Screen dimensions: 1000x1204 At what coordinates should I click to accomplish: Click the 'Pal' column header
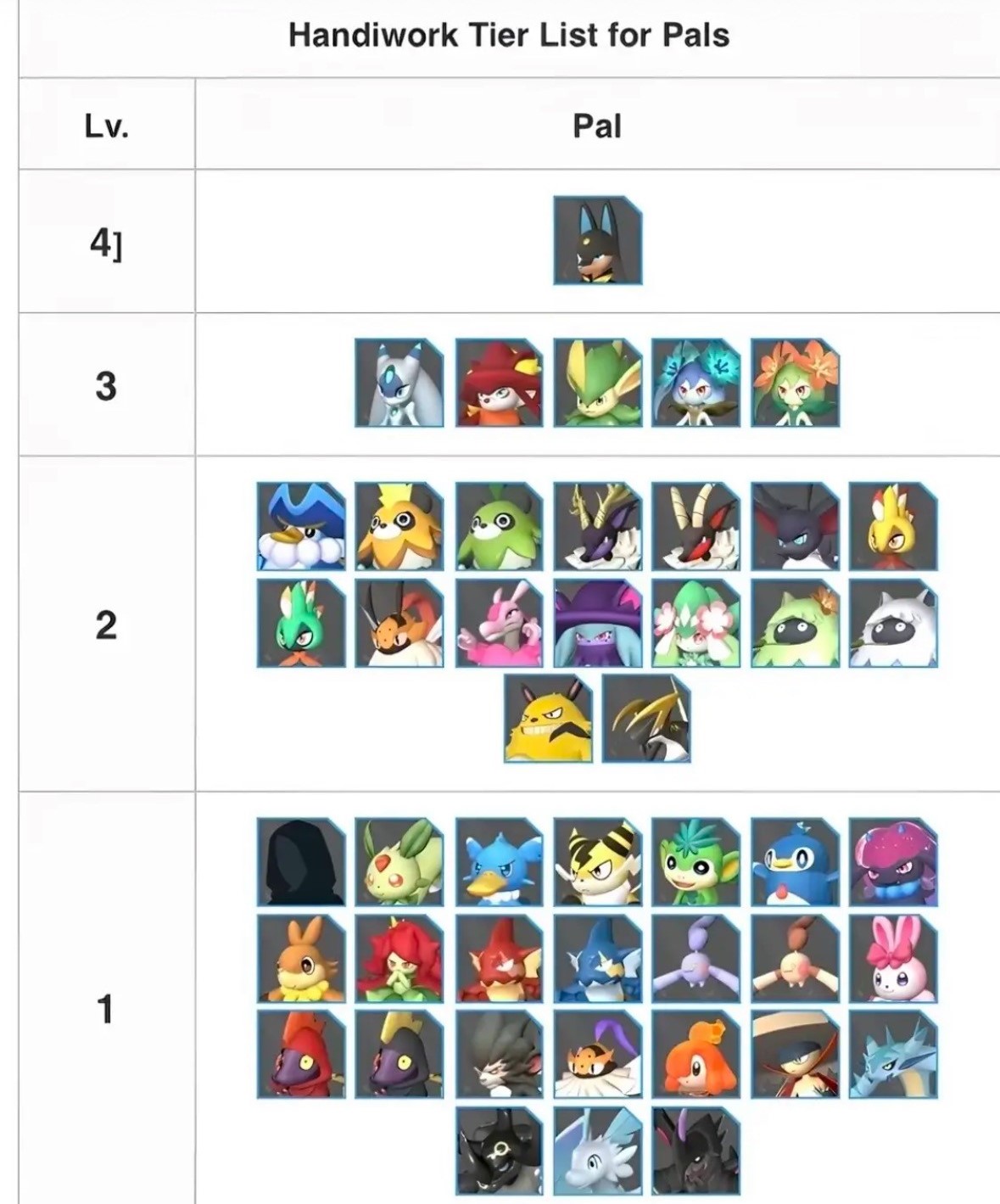click(x=597, y=126)
